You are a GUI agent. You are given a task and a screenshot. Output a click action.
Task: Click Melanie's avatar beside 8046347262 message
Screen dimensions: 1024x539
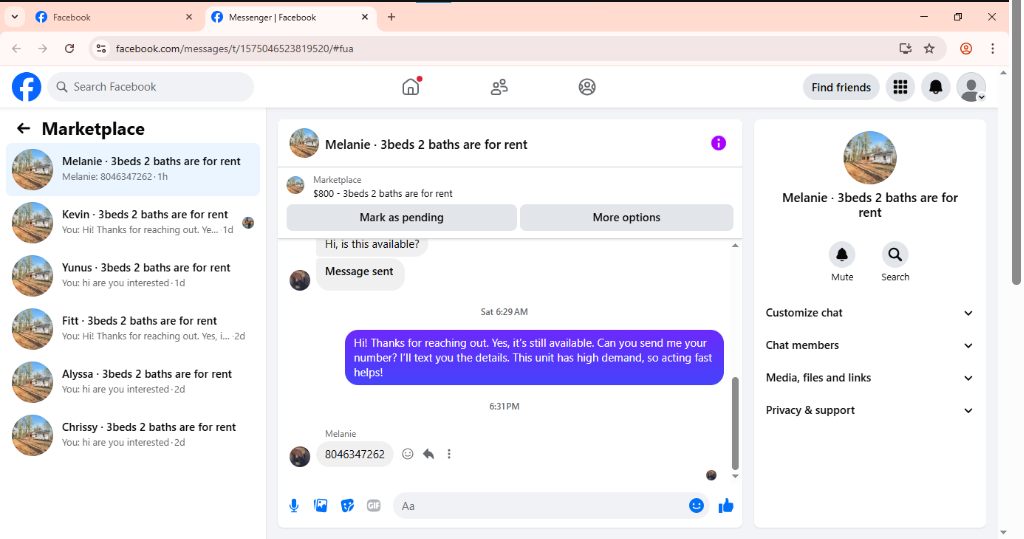point(300,456)
